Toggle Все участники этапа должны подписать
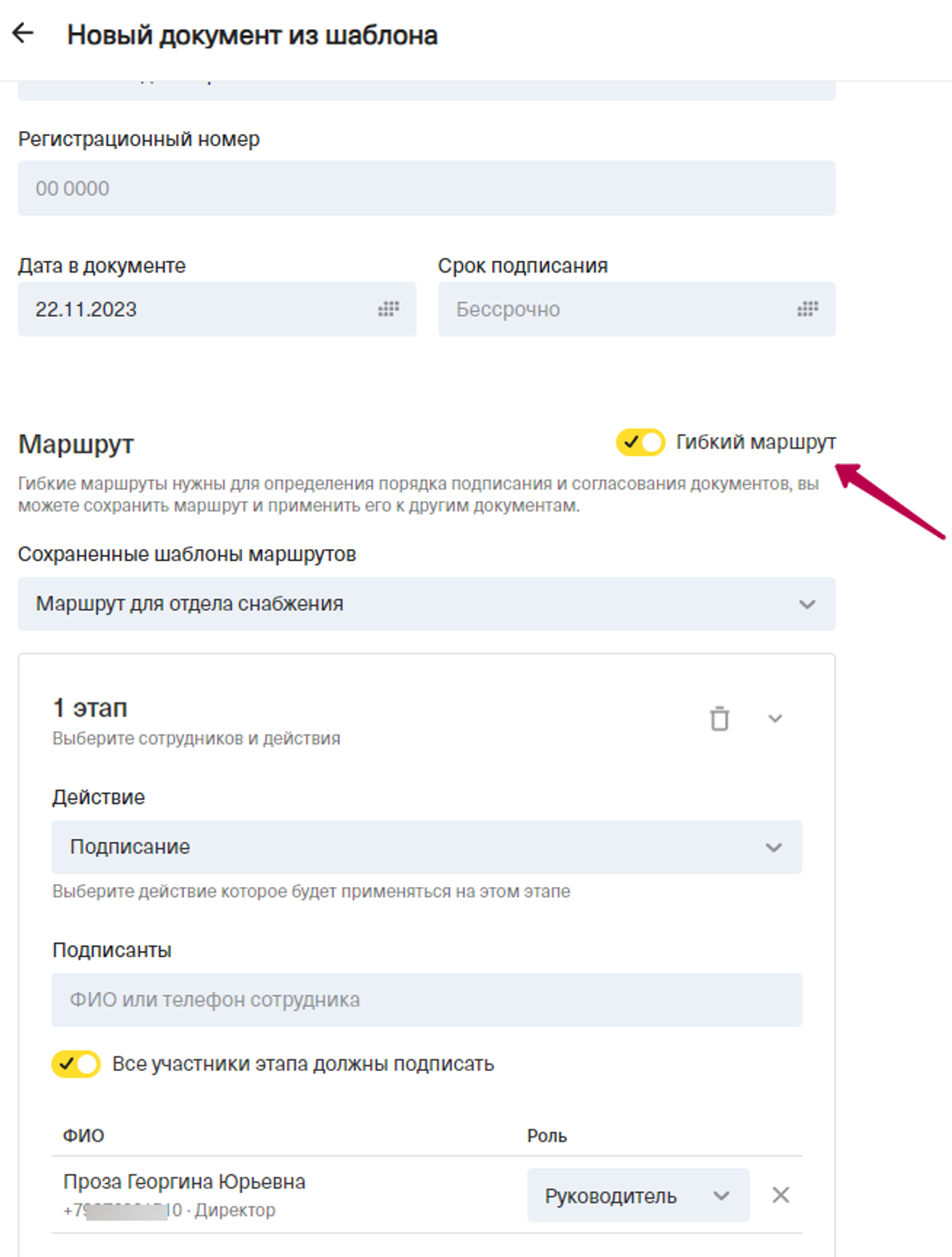The height and width of the screenshot is (1257, 952). point(76,1064)
